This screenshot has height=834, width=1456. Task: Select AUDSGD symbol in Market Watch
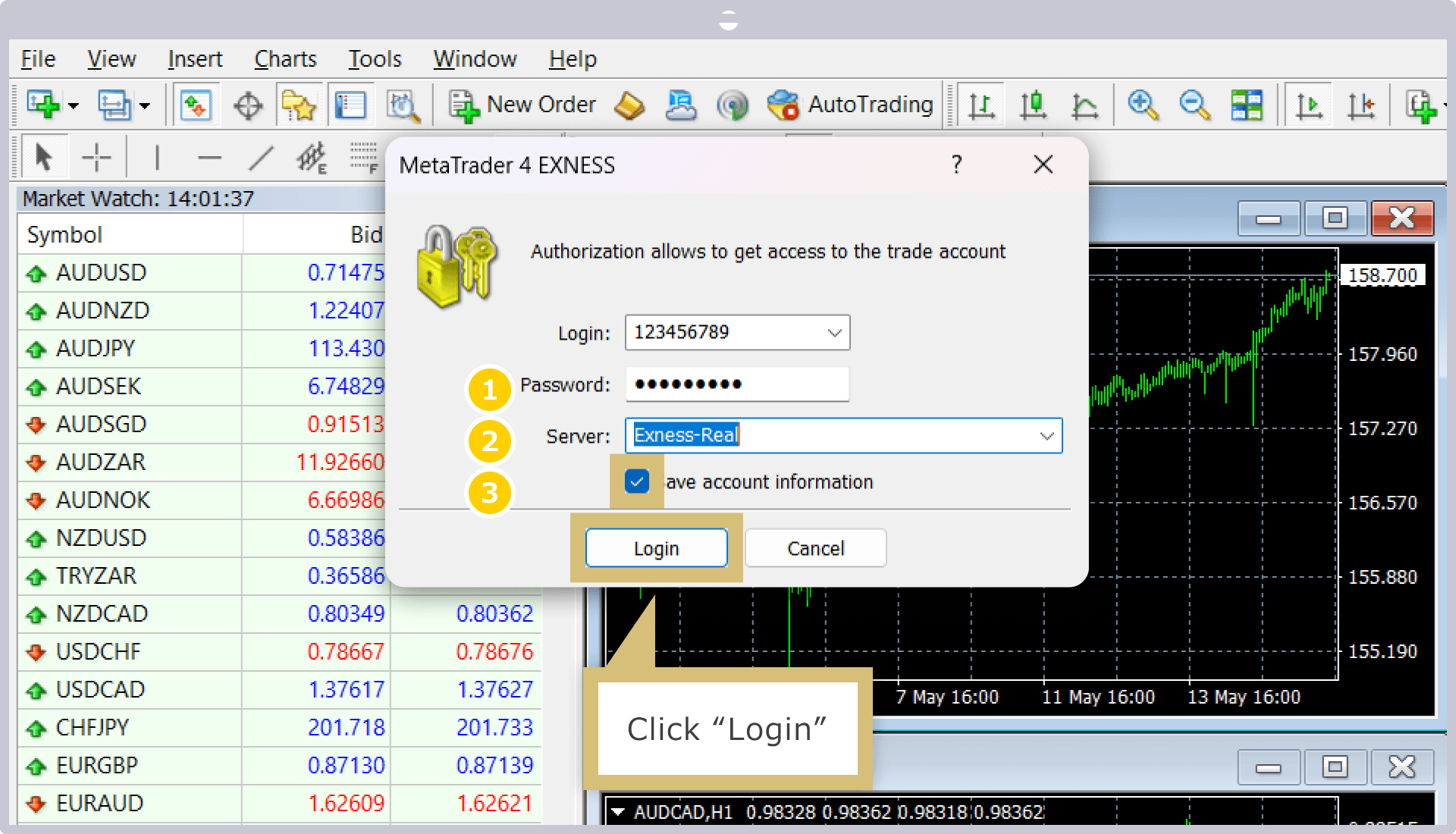click(x=101, y=425)
